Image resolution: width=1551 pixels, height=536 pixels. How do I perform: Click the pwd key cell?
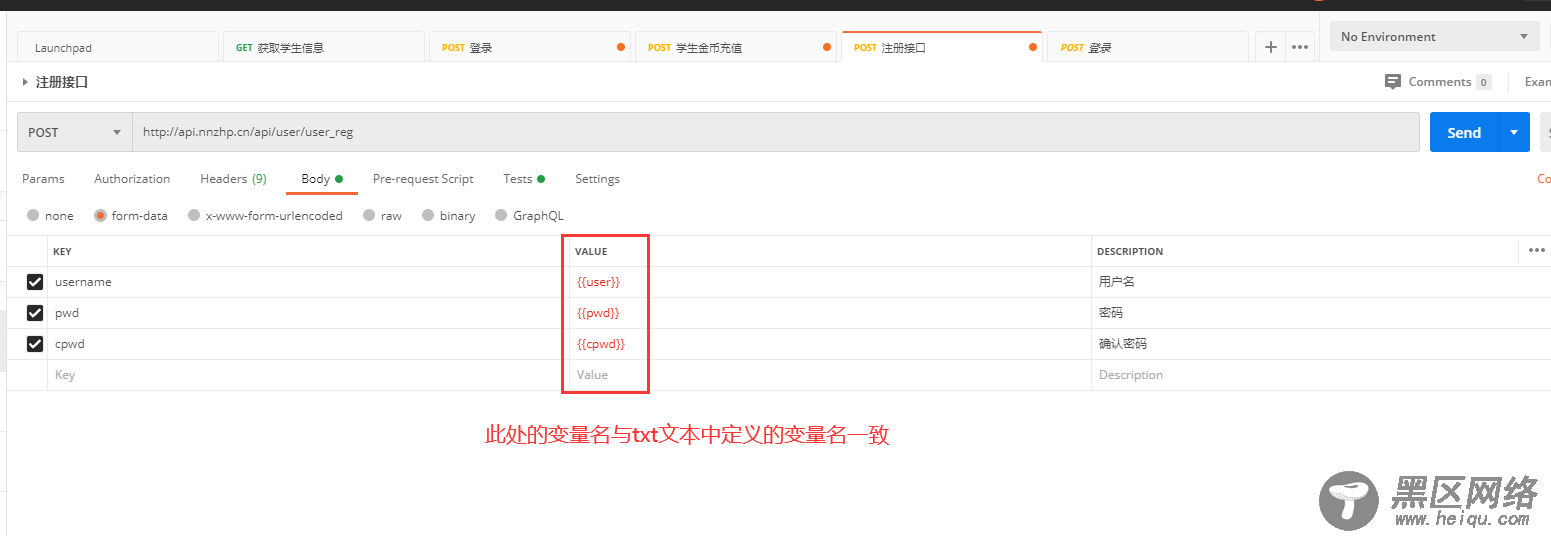point(307,313)
